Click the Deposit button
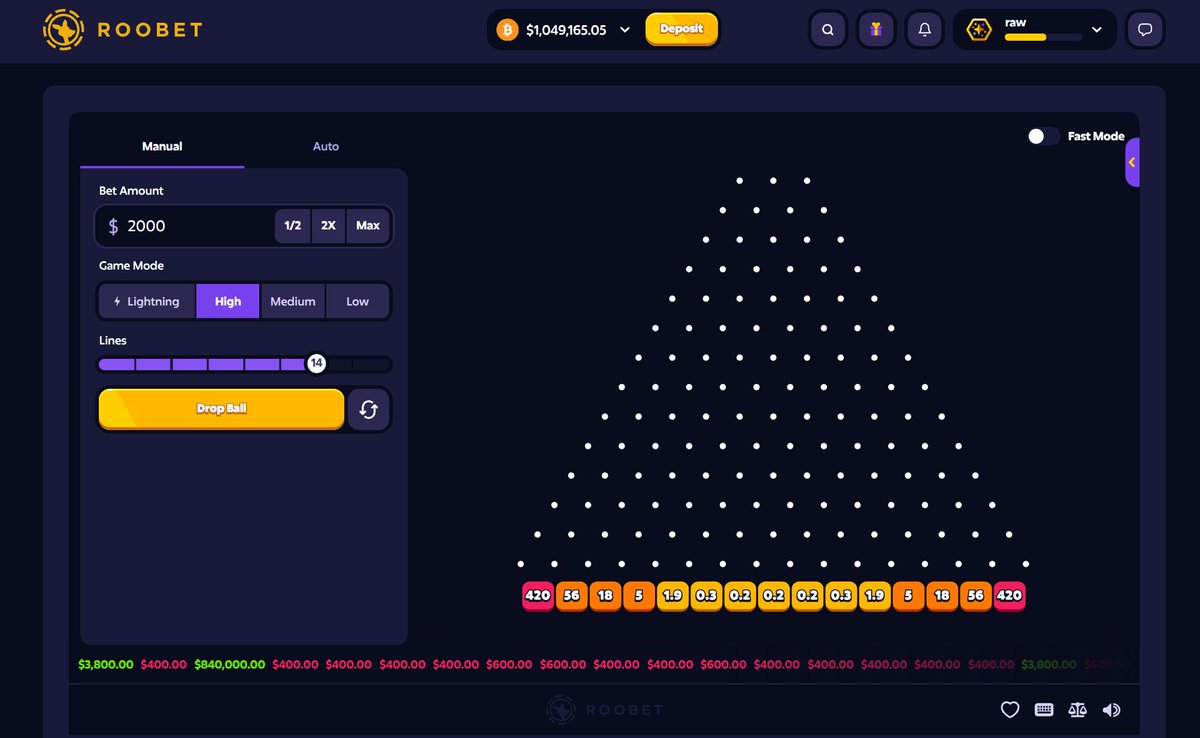1200x738 pixels. [x=682, y=29]
